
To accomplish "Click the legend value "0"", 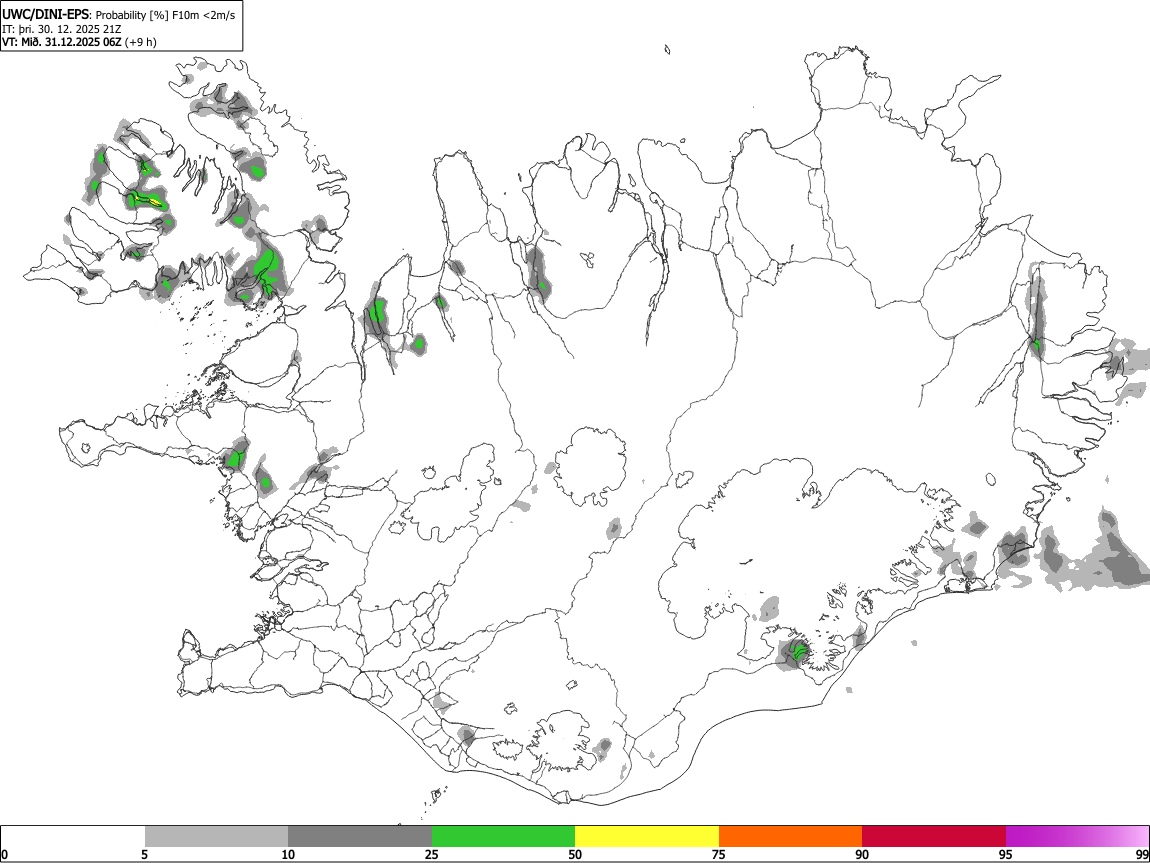I will pyautogui.click(x=4, y=854).
